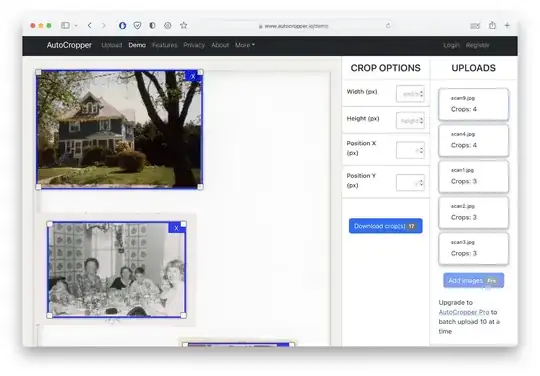
Task: Open the About nav item
Action: pos(220,45)
